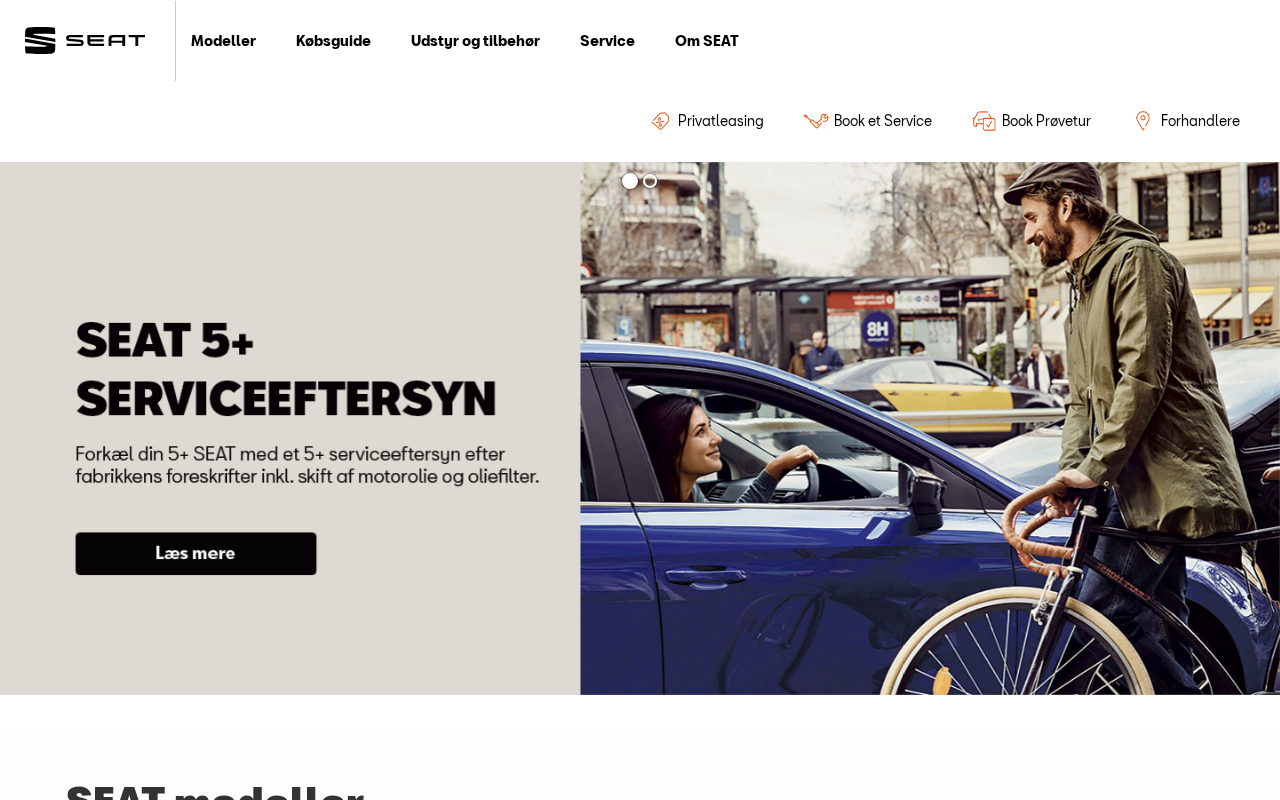Screen dimensions: 1280x800
Task: Expand the Købsguide menu
Action: click(x=333, y=41)
